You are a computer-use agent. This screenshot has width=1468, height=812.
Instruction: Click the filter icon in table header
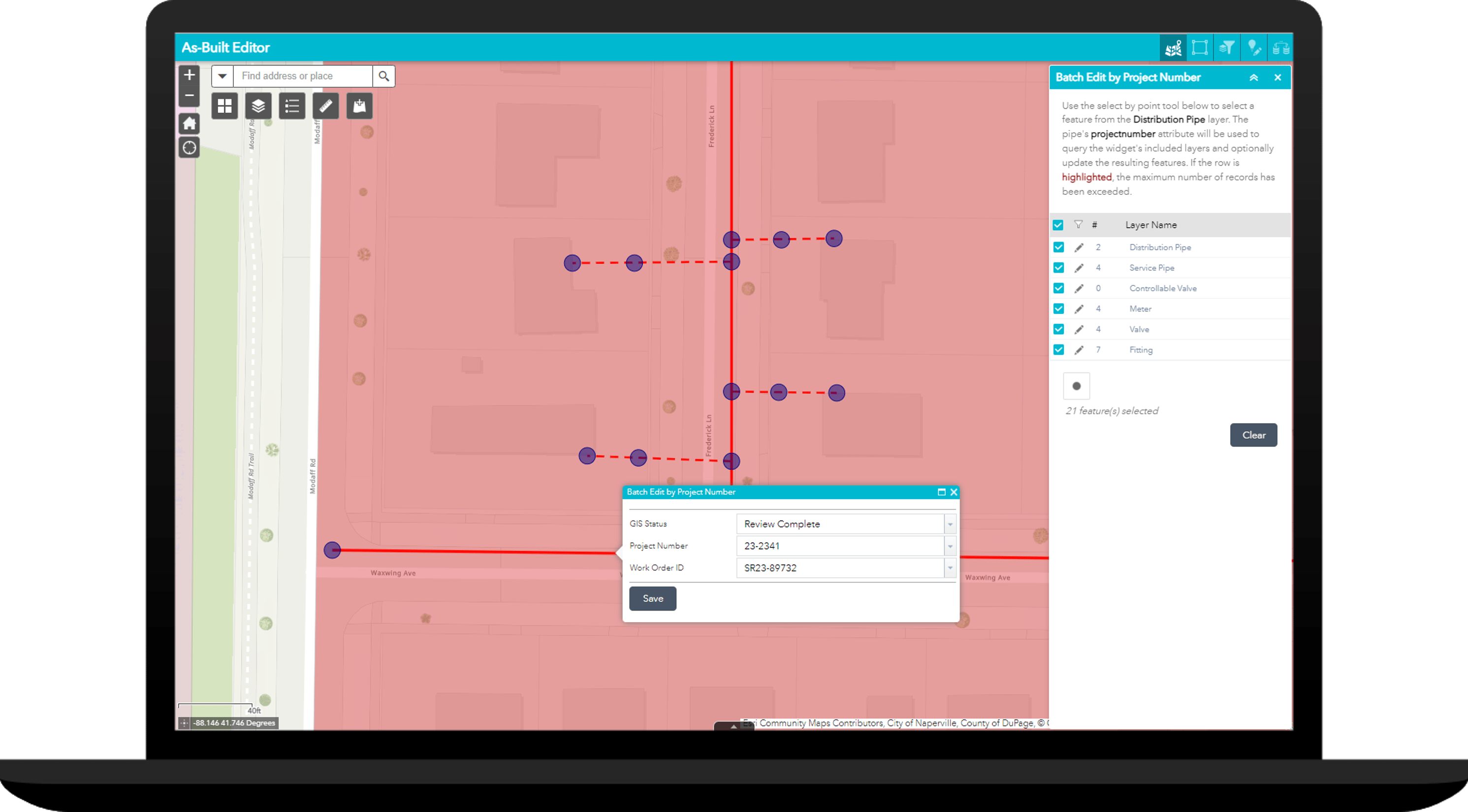tap(1078, 224)
